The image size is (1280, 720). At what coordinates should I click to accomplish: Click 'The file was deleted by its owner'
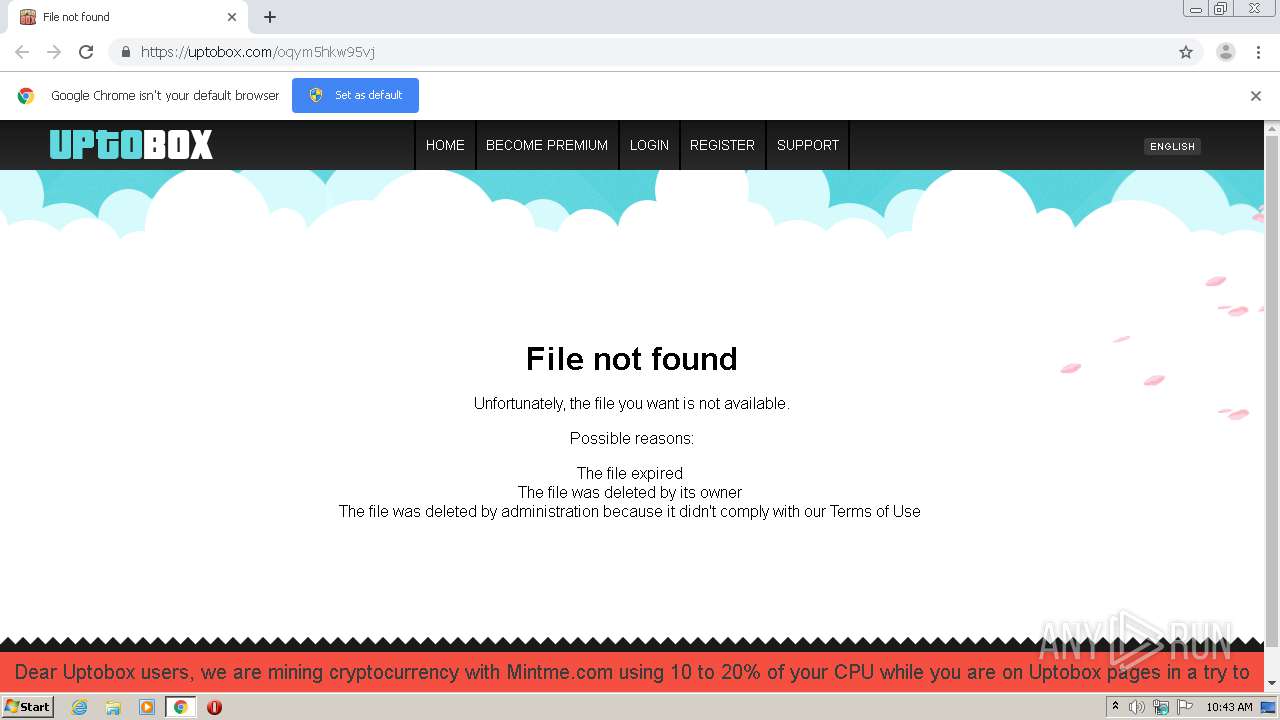click(x=630, y=492)
